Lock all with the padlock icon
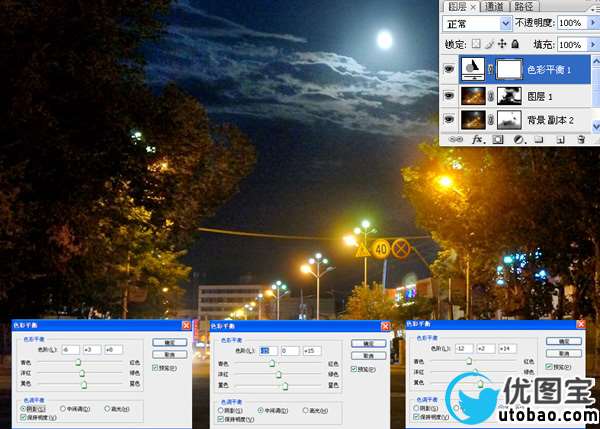 point(515,44)
